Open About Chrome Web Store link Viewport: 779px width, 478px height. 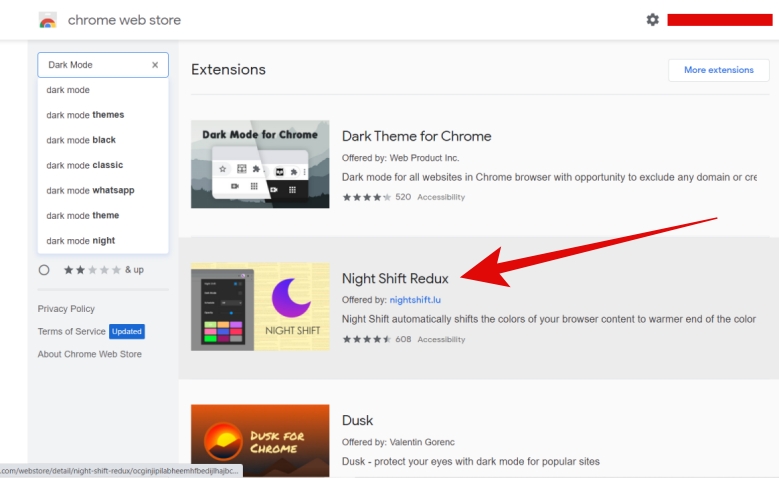coord(89,354)
